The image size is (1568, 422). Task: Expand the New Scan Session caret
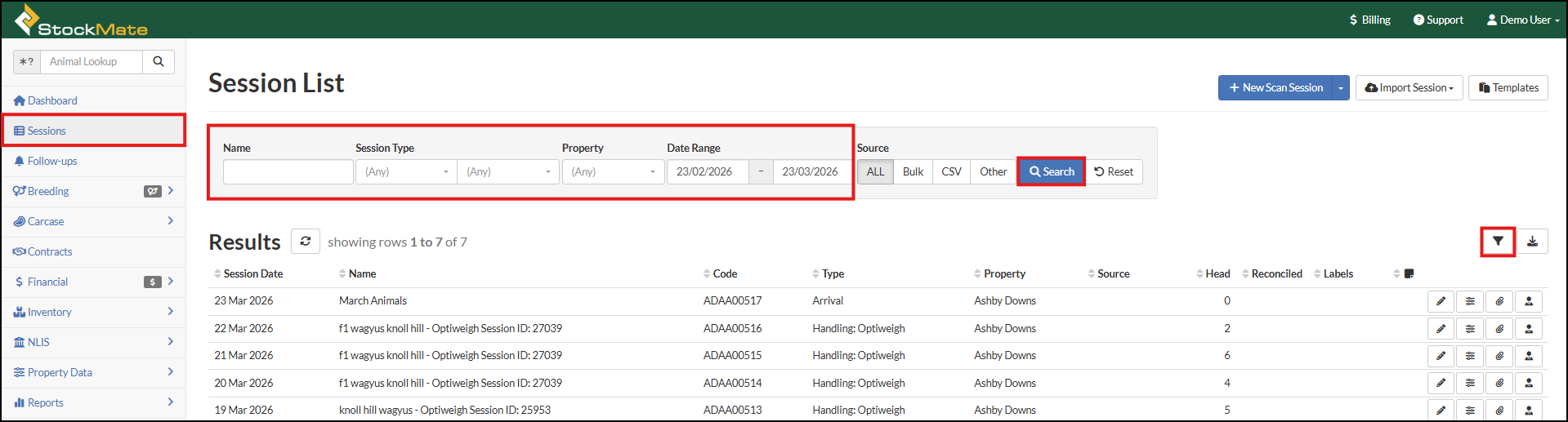(1341, 88)
